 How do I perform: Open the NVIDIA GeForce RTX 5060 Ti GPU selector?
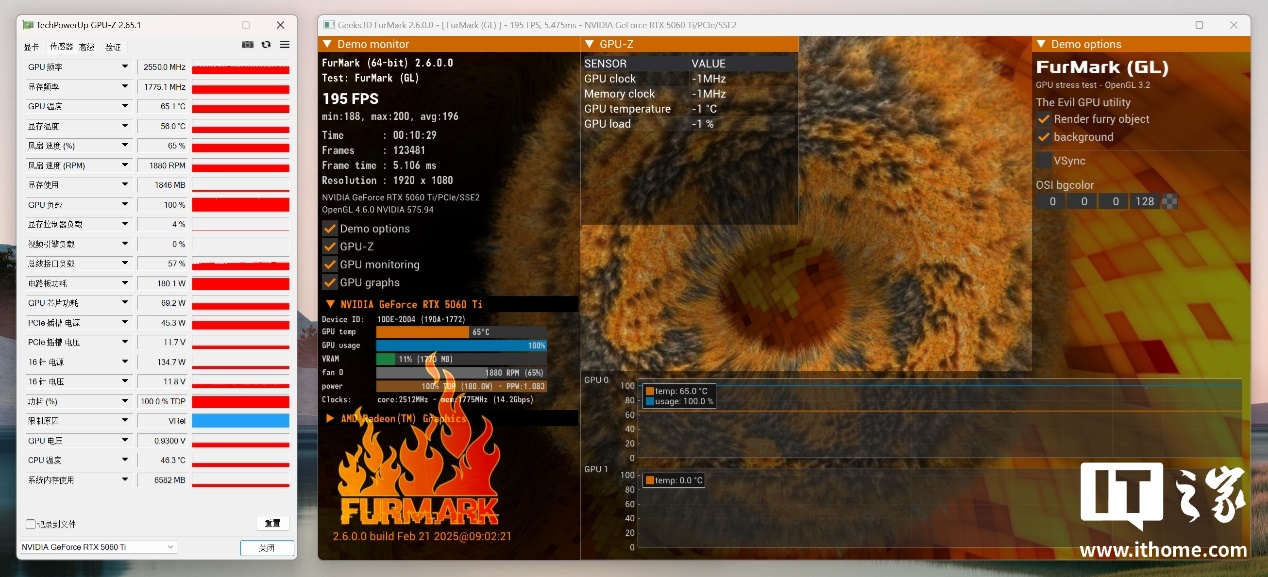pyautogui.click(x=98, y=547)
